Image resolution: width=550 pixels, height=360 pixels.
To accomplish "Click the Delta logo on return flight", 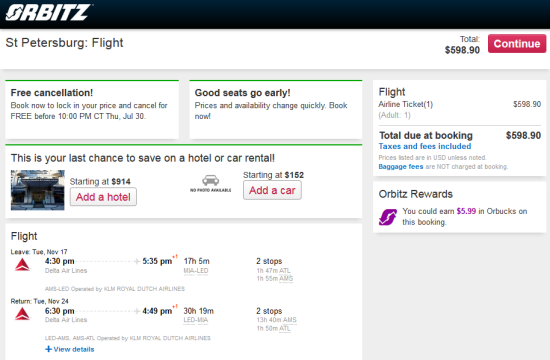I will (22, 314).
